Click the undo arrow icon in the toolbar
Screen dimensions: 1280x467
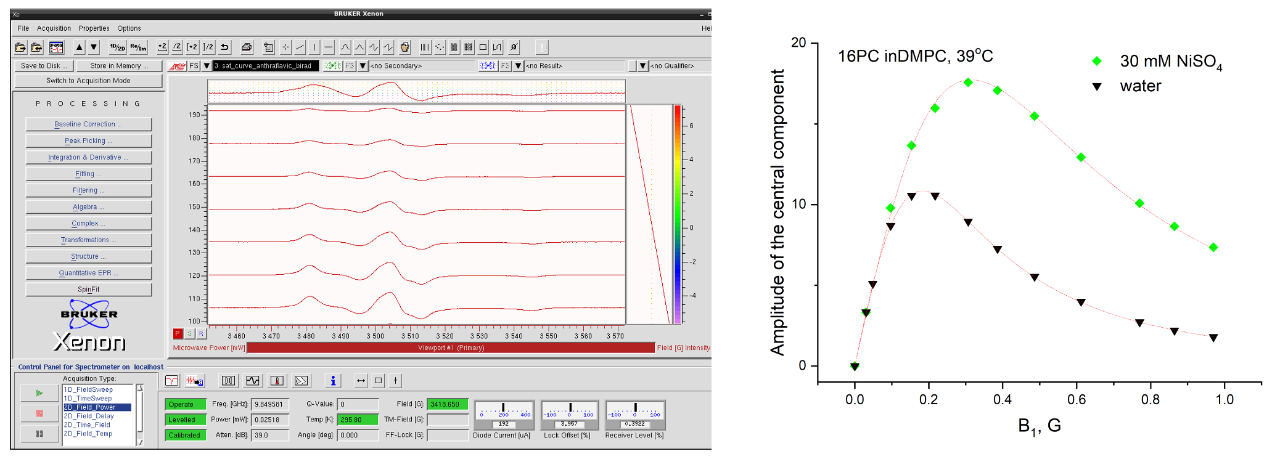(x=225, y=47)
